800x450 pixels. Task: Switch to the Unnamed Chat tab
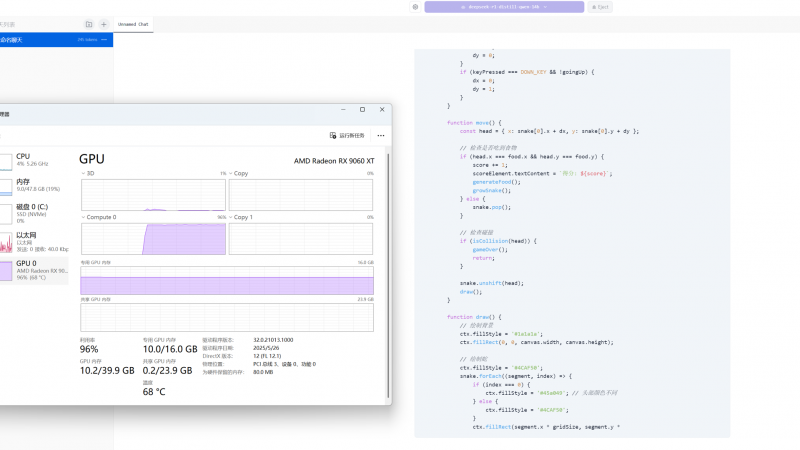click(x=134, y=24)
